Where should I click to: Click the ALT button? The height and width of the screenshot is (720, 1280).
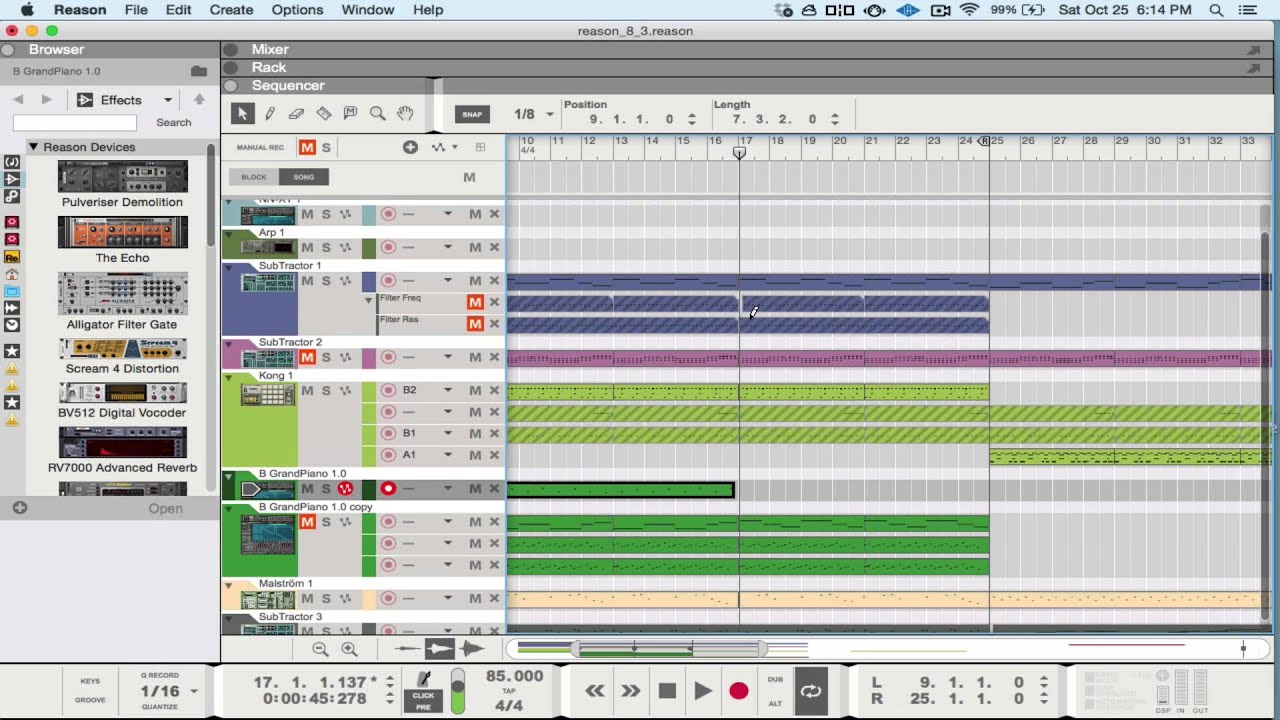tap(775, 703)
